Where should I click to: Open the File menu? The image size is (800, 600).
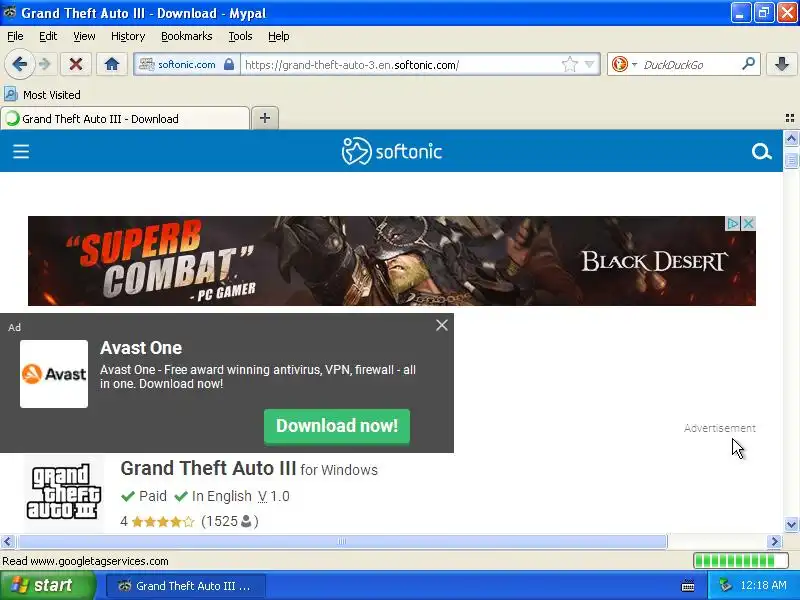[15, 36]
